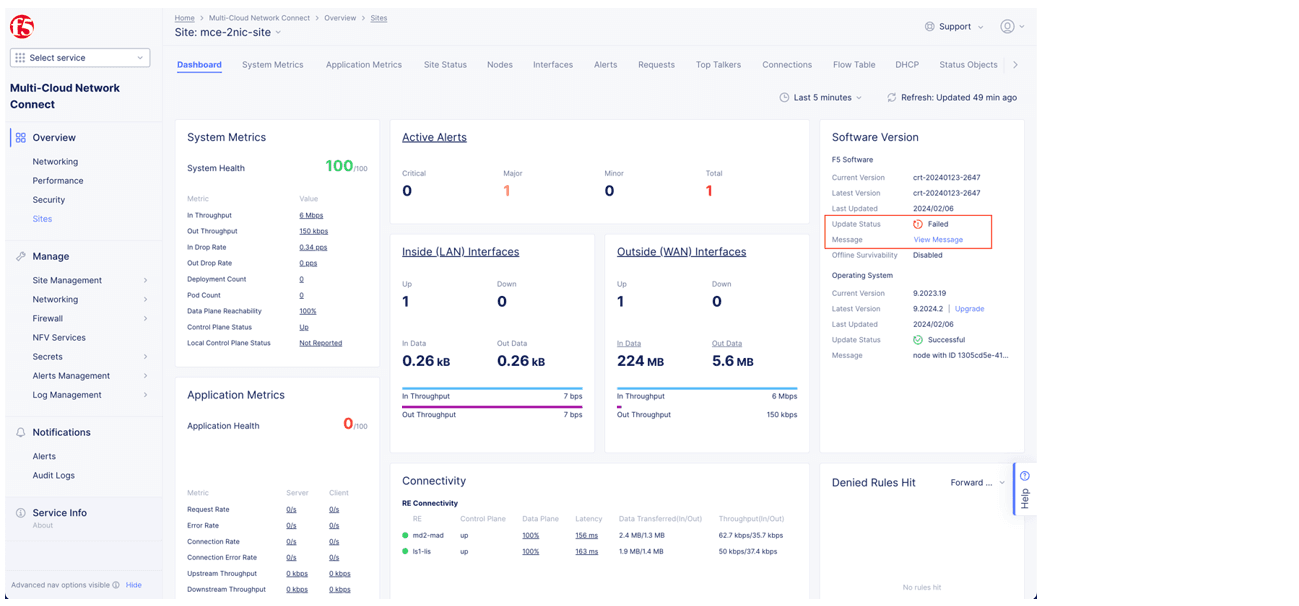Click the user account avatar icon
Screen dimensions: 1299x606
(1007, 27)
